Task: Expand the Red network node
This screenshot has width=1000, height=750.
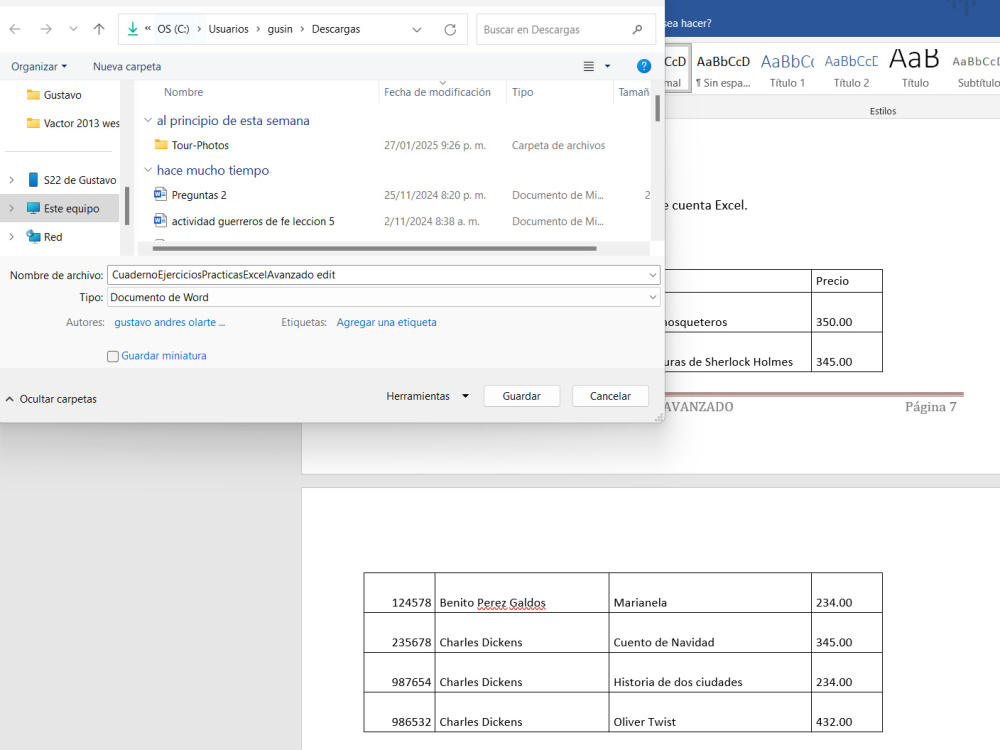Action: tap(11, 237)
